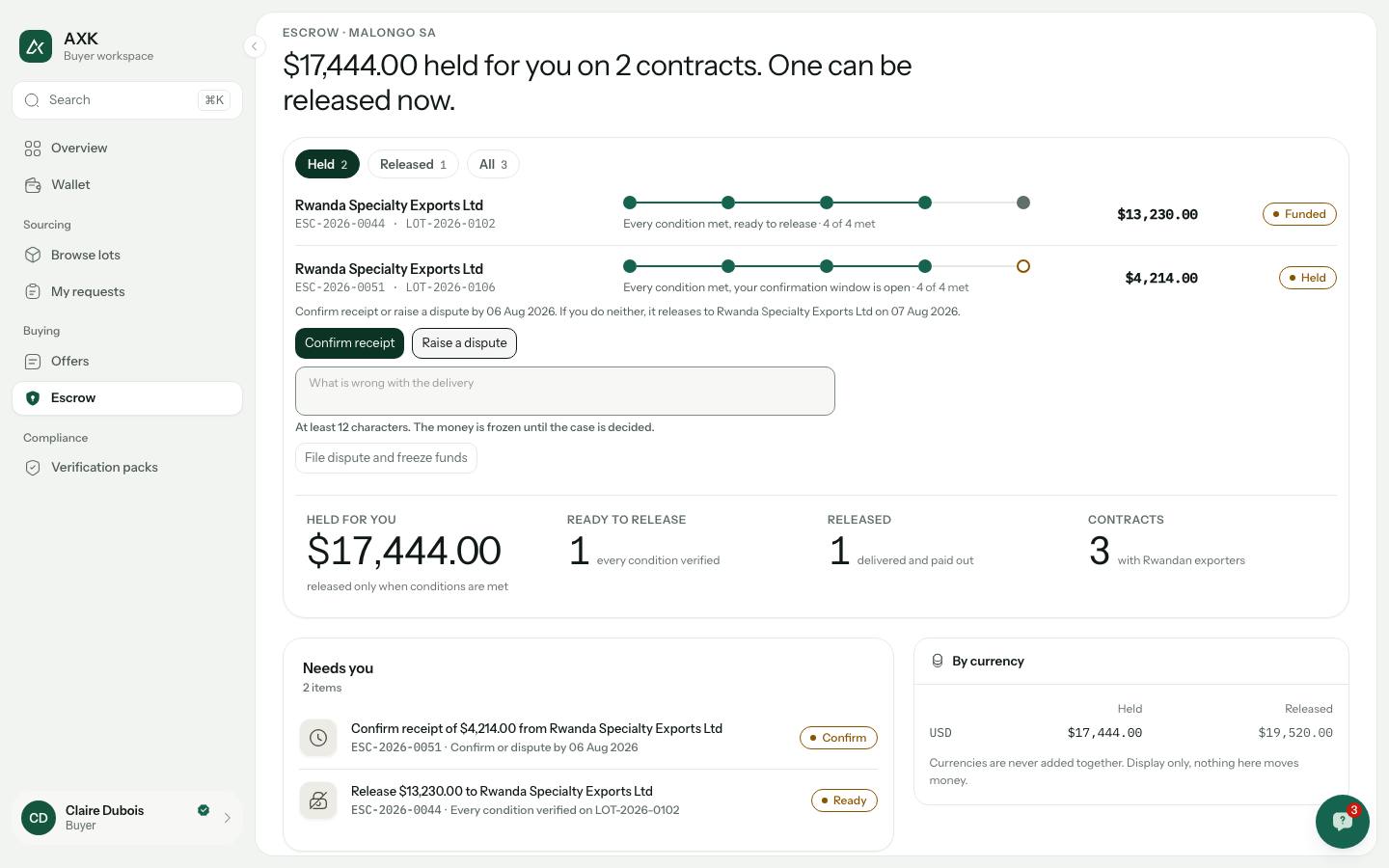The image size is (1389, 868).
Task: Open the chat widget with 3 notifications
Action: pos(1343,822)
